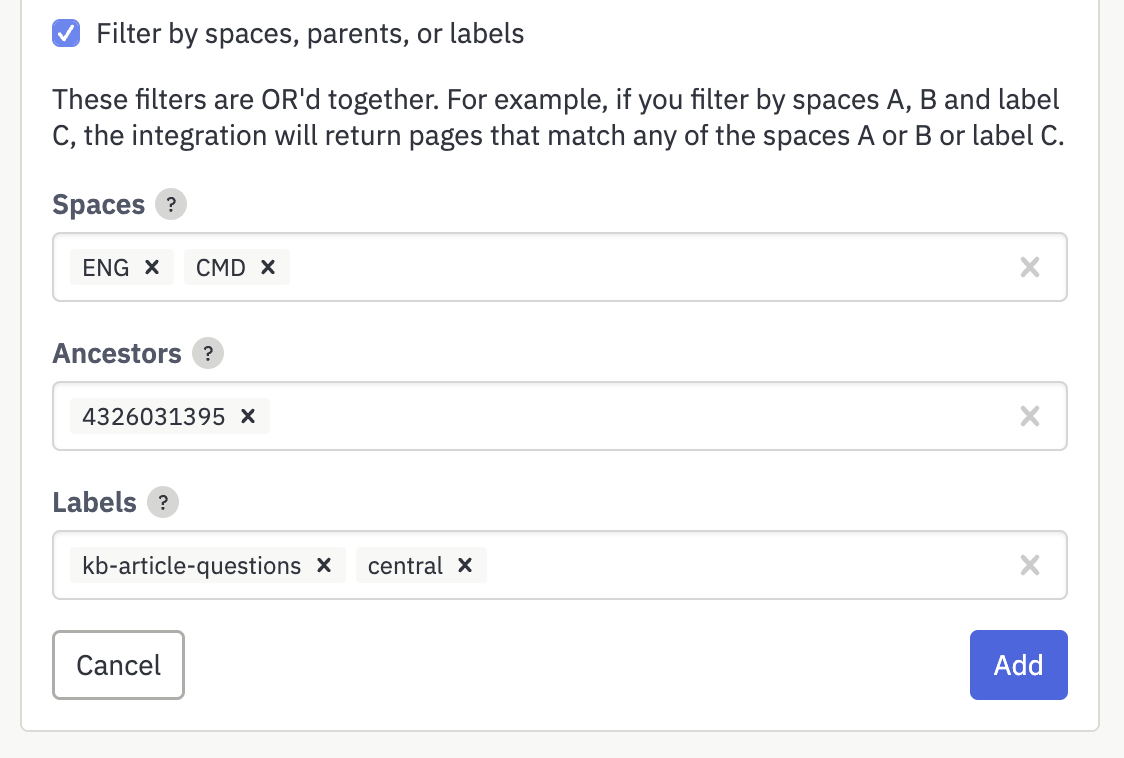
Task: Focus the Spaces input field
Action: 645,267
